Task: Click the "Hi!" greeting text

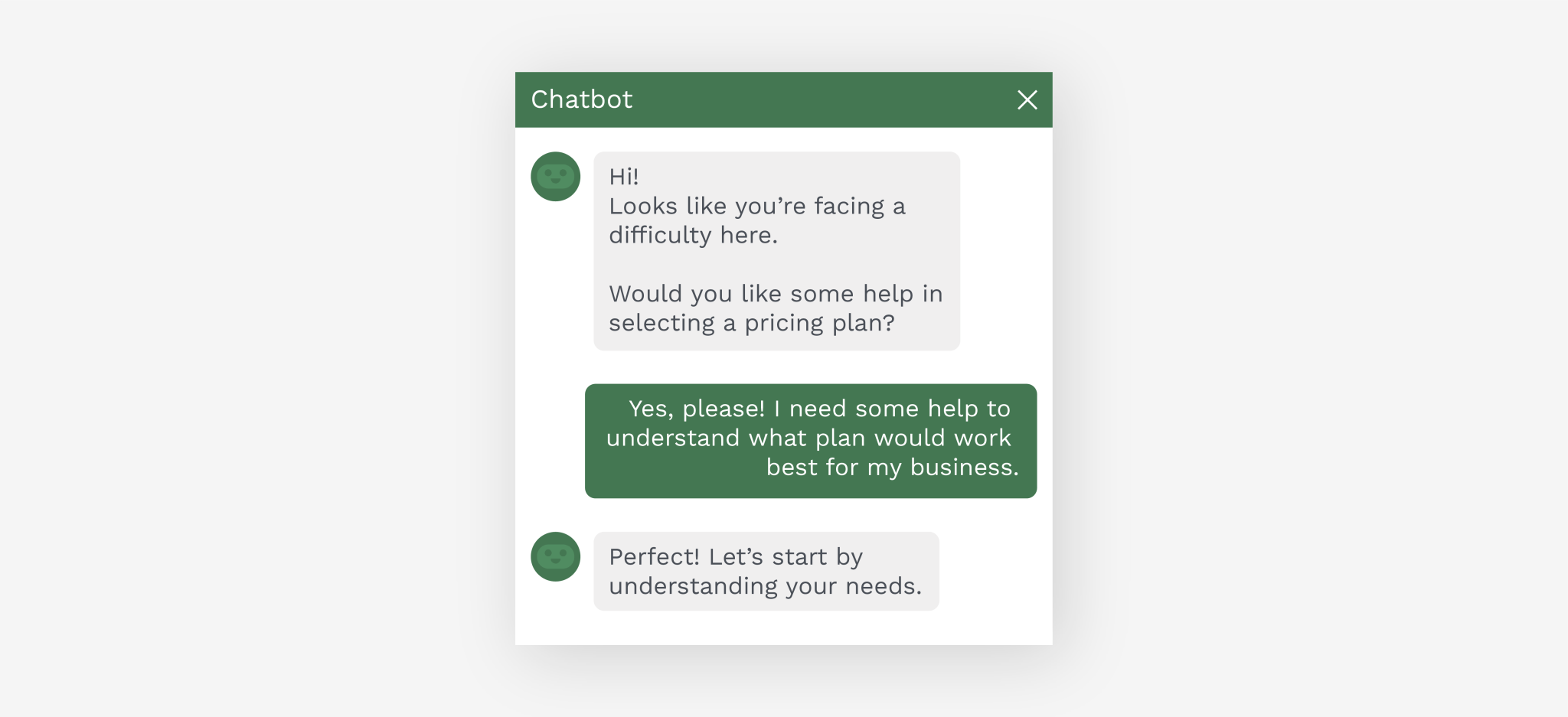Action: 624,177
